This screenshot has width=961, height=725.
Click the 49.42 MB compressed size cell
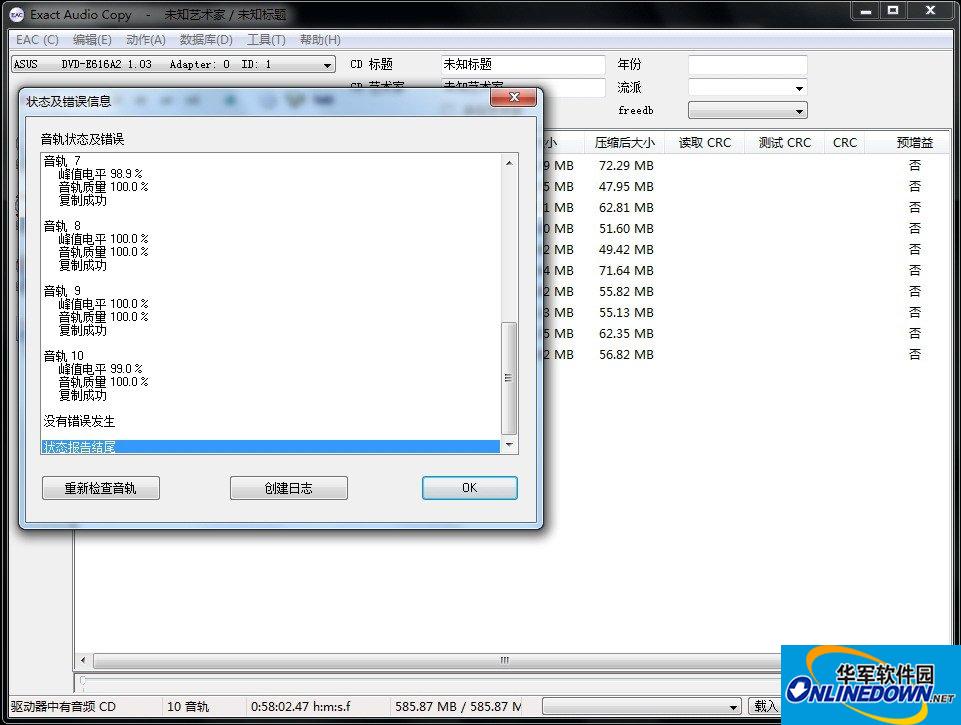coord(626,249)
